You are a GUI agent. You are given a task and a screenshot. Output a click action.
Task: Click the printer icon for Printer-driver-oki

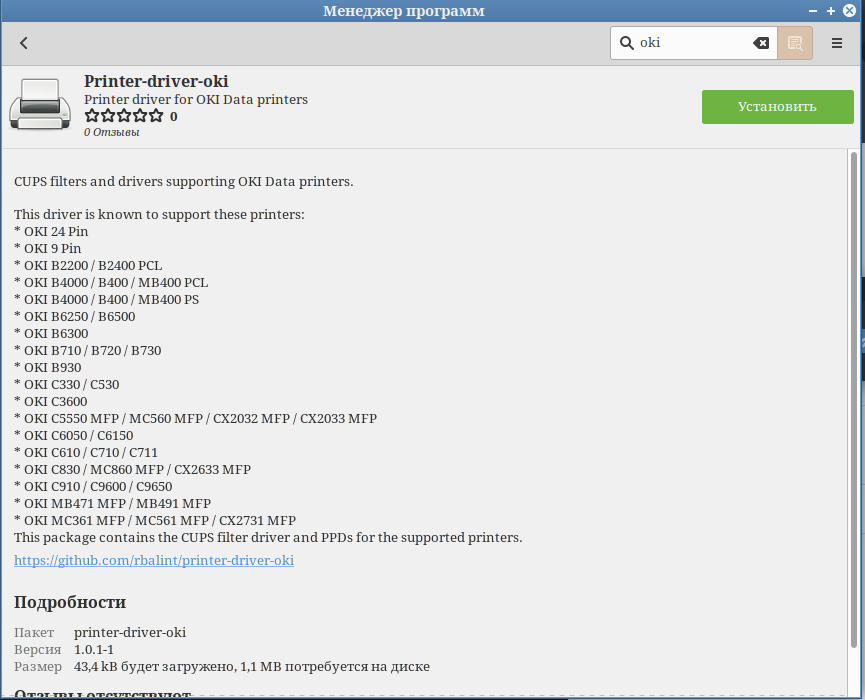tap(40, 105)
